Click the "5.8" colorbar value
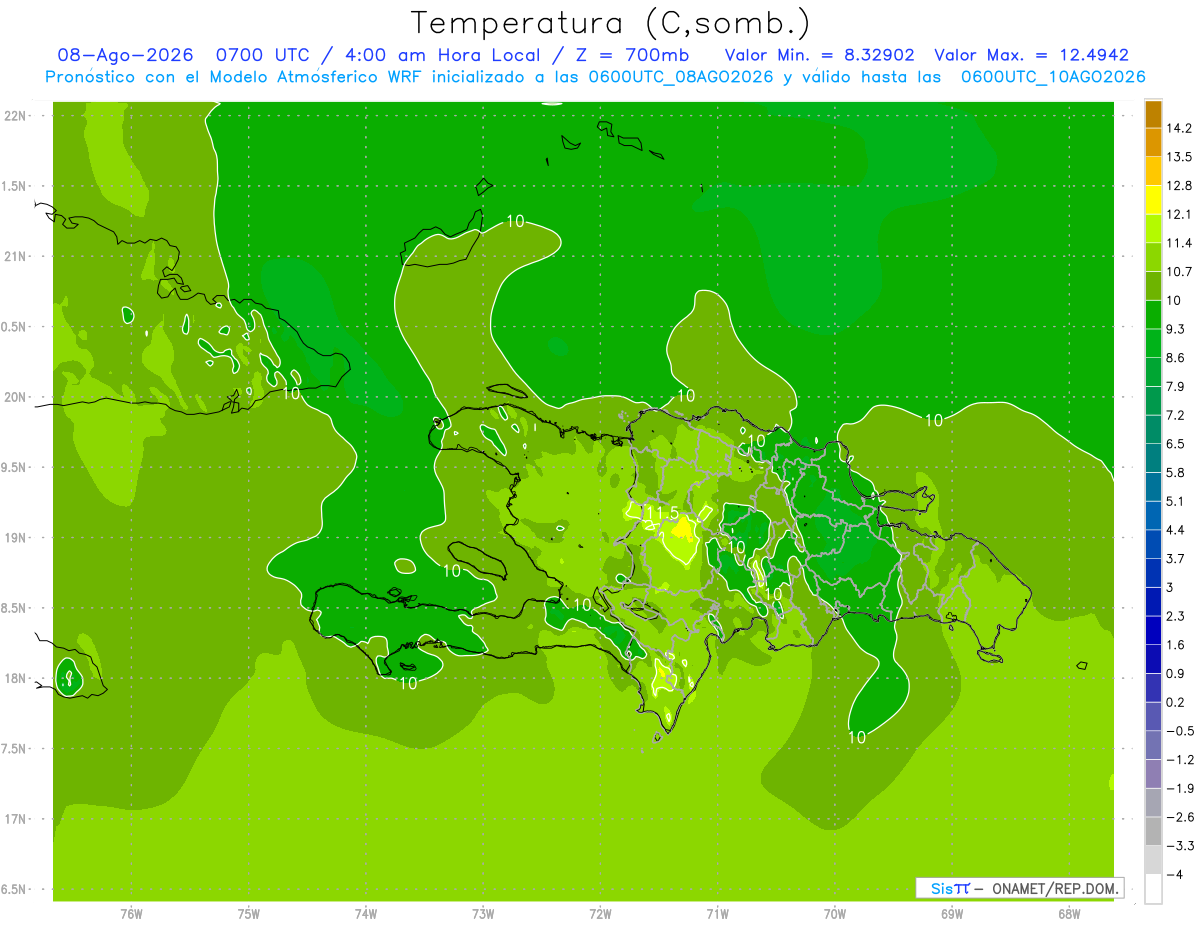Screen dimensions: 1200x927 (x=1177, y=472)
